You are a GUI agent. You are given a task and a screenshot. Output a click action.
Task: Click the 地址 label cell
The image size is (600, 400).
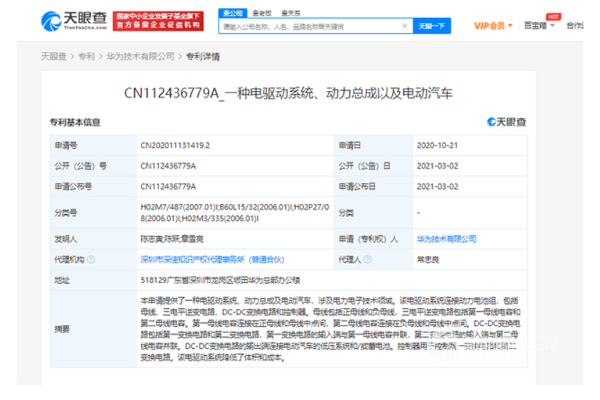click(x=93, y=280)
